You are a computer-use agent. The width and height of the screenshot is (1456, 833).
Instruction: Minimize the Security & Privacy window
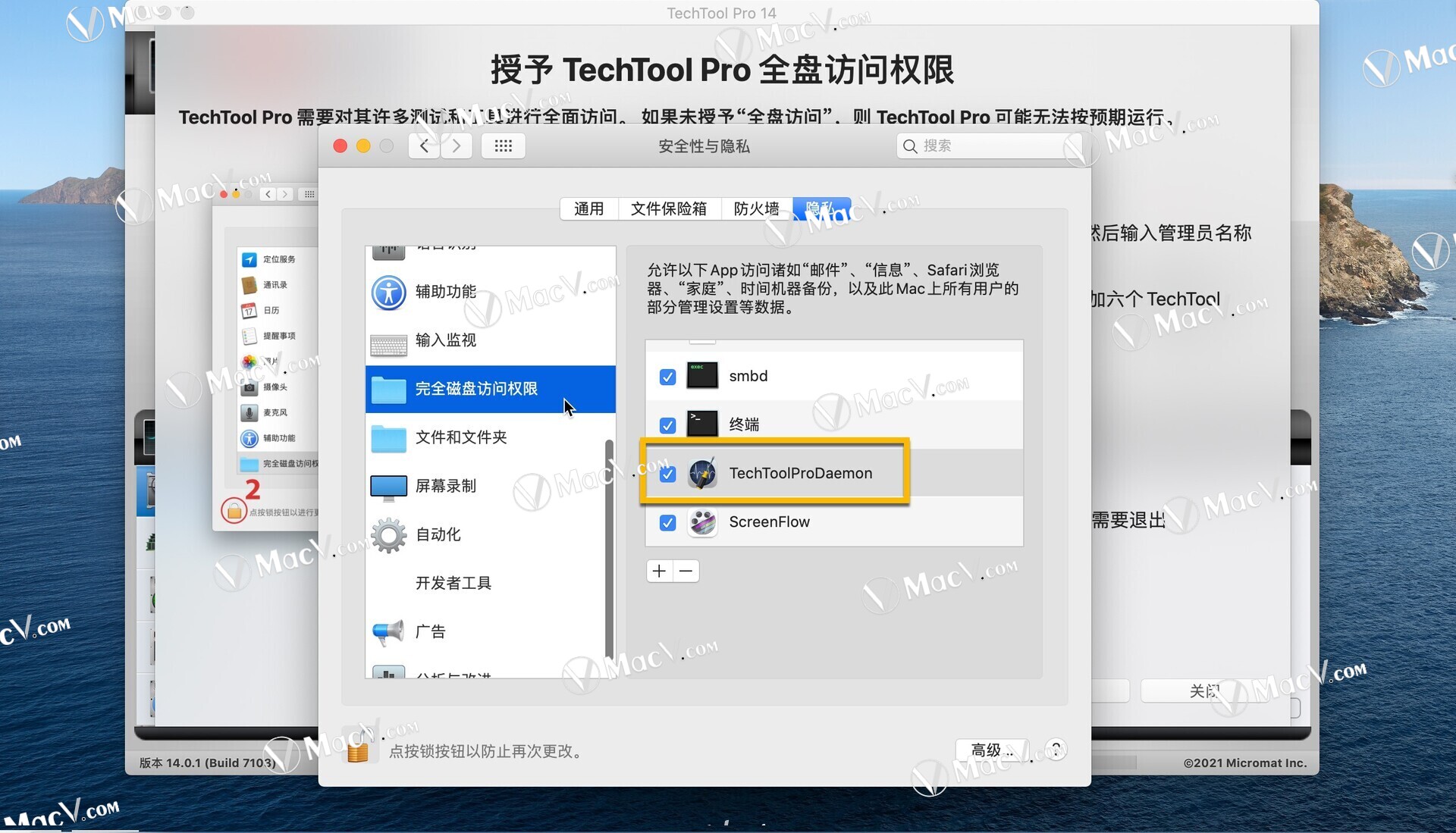coord(363,146)
